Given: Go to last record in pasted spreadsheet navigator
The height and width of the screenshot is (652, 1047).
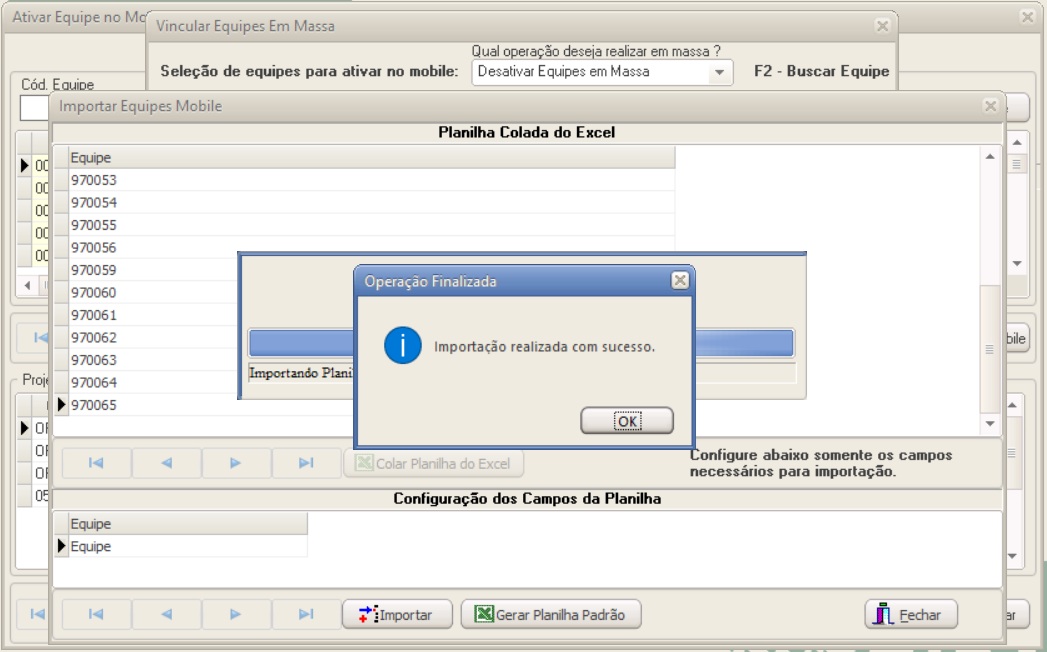Looking at the screenshot, I should [306, 463].
